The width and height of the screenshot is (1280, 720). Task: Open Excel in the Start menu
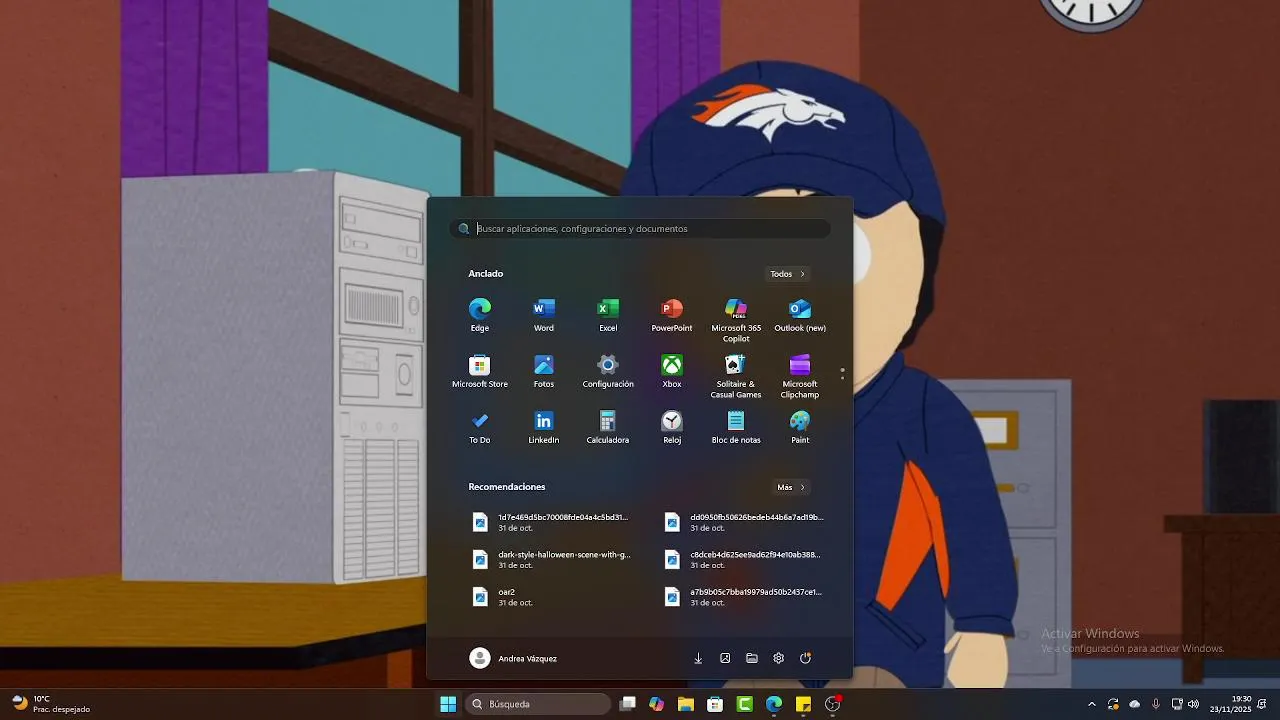click(608, 315)
